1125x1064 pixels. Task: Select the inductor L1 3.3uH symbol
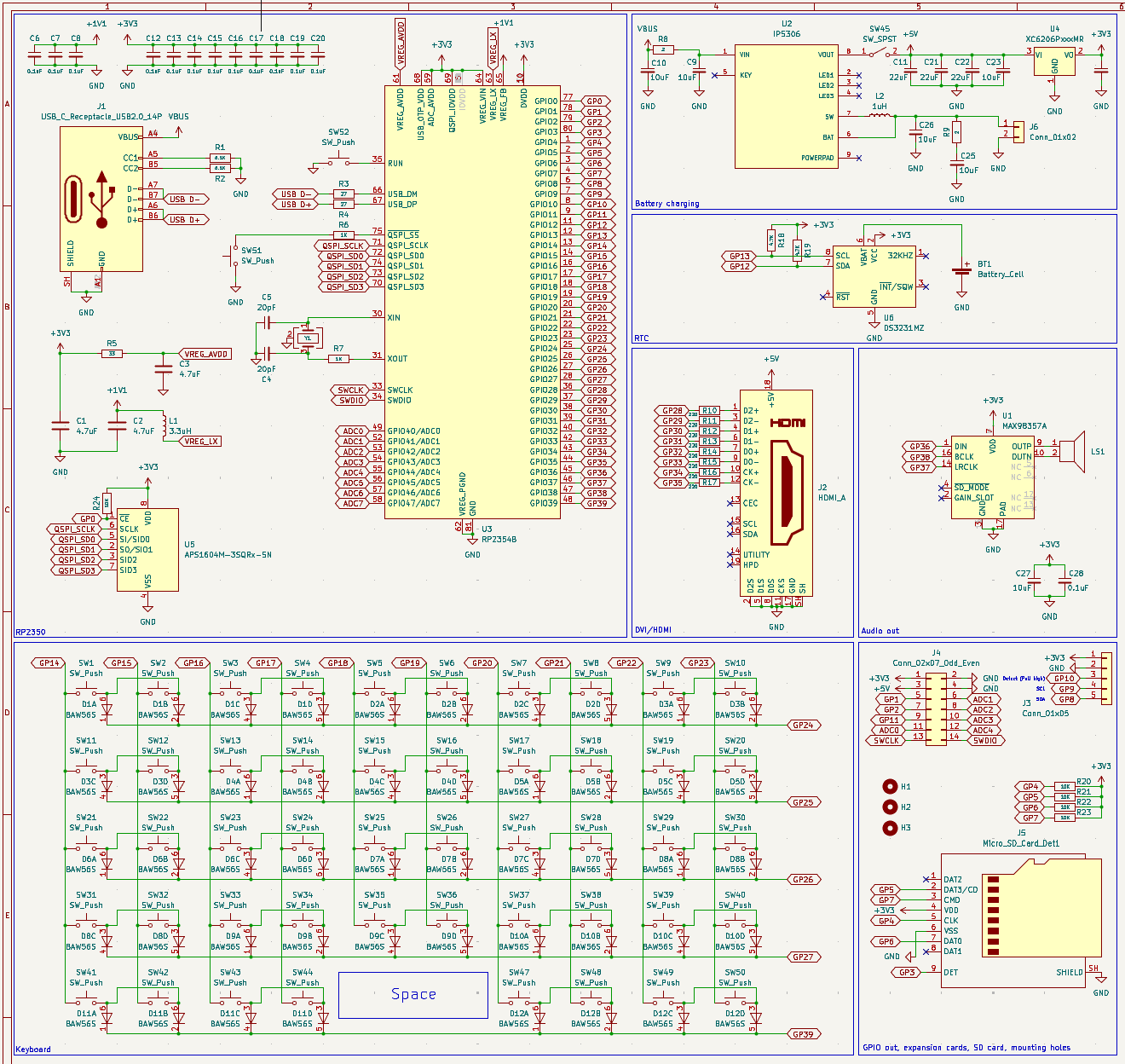(x=164, y=426)
